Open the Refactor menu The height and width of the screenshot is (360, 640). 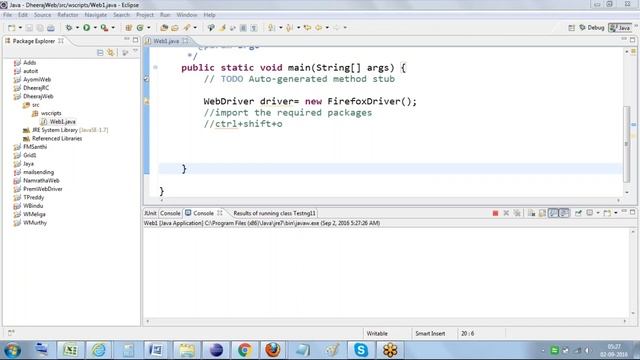tap(68, 15)
